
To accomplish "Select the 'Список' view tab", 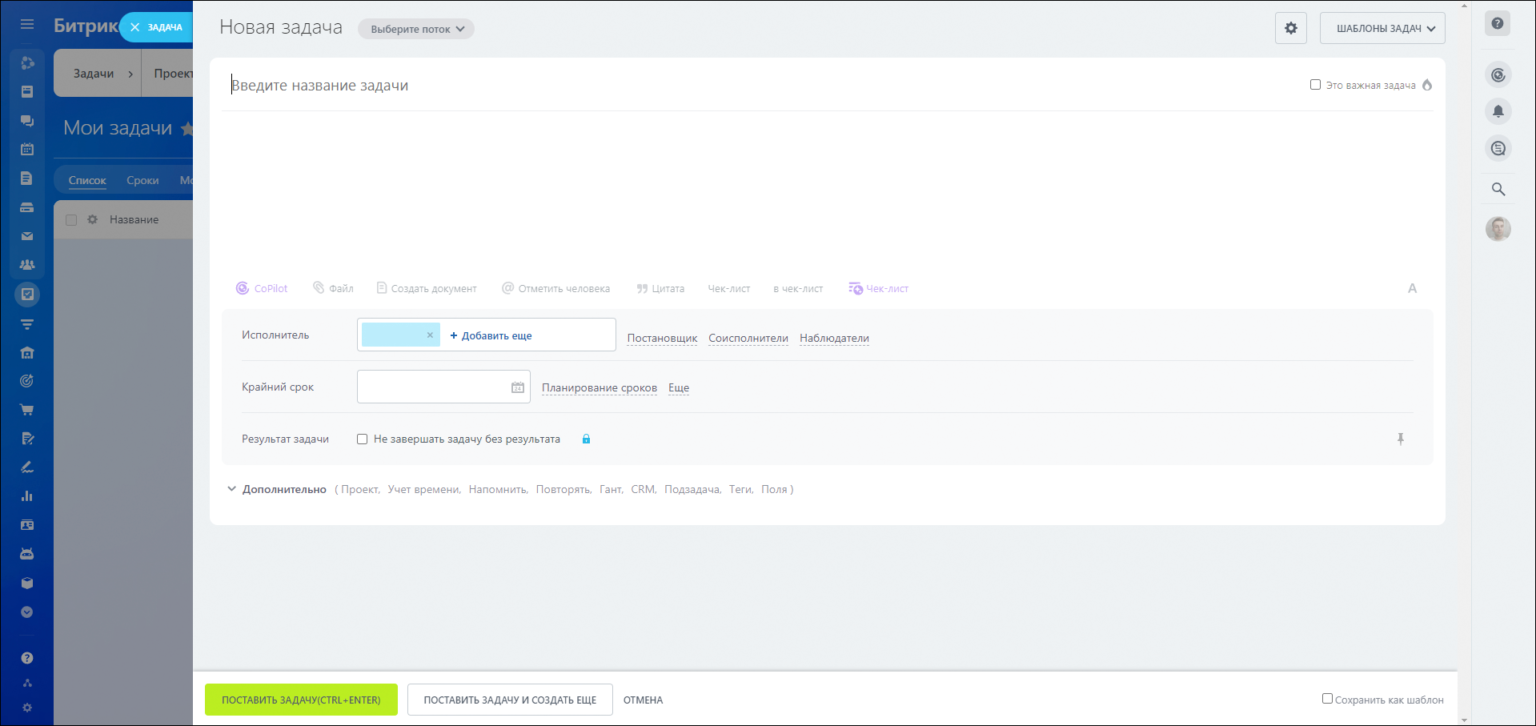I will tap(86, 181).
